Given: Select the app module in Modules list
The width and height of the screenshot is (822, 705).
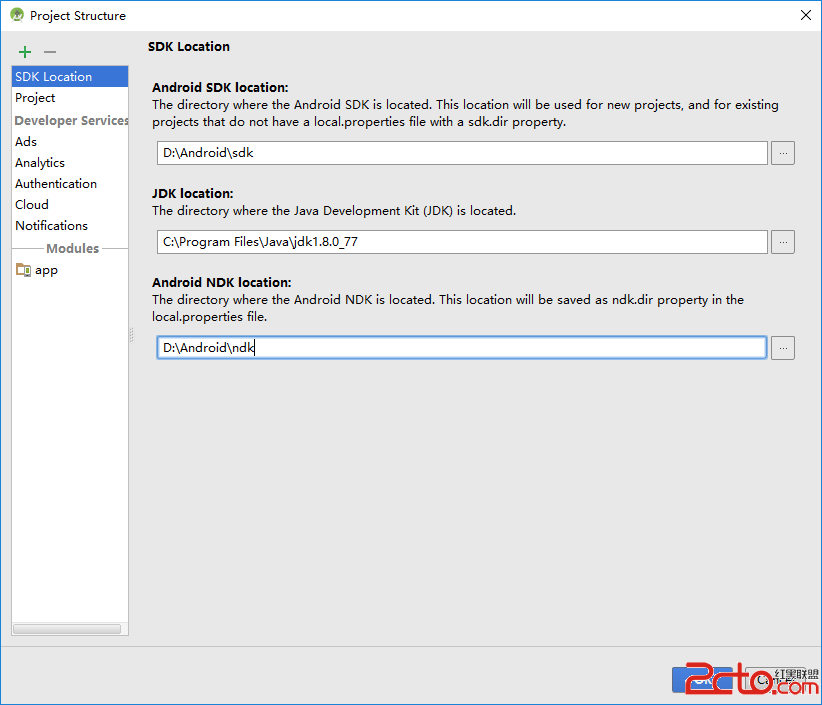Looking at the screenshot, I should [x=46, y=270].
